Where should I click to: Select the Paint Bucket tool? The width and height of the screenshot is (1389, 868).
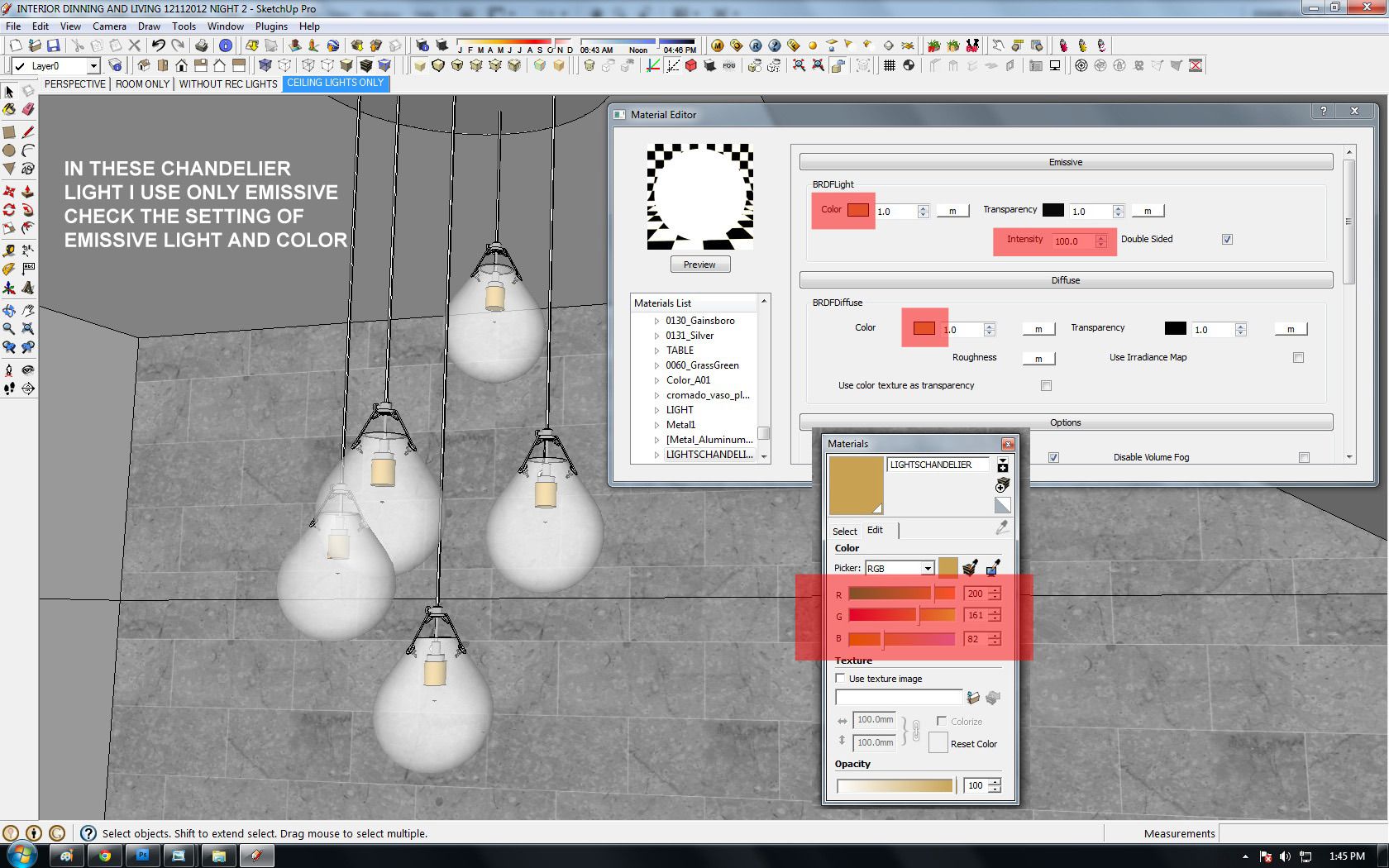[9, 109]
